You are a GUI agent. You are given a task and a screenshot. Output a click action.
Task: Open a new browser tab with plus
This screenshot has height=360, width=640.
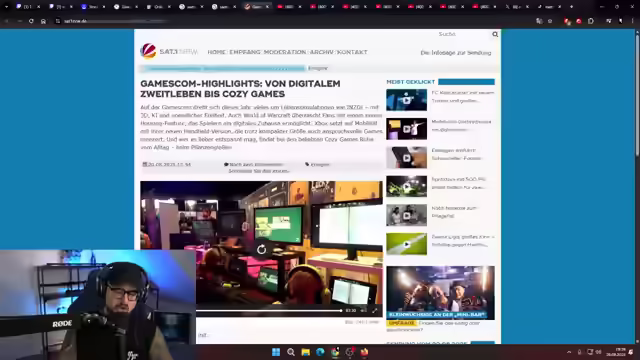click(x=571, y=7)
